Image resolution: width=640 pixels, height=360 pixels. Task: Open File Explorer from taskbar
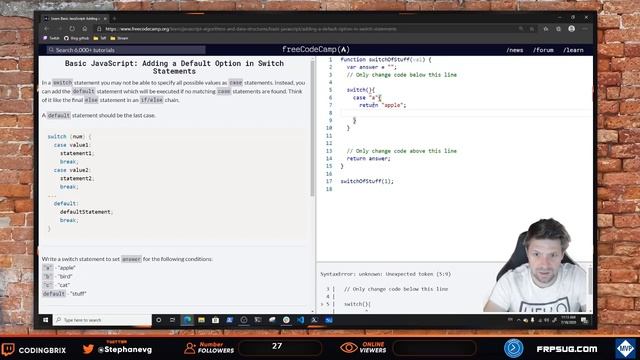tap(201, 320)
